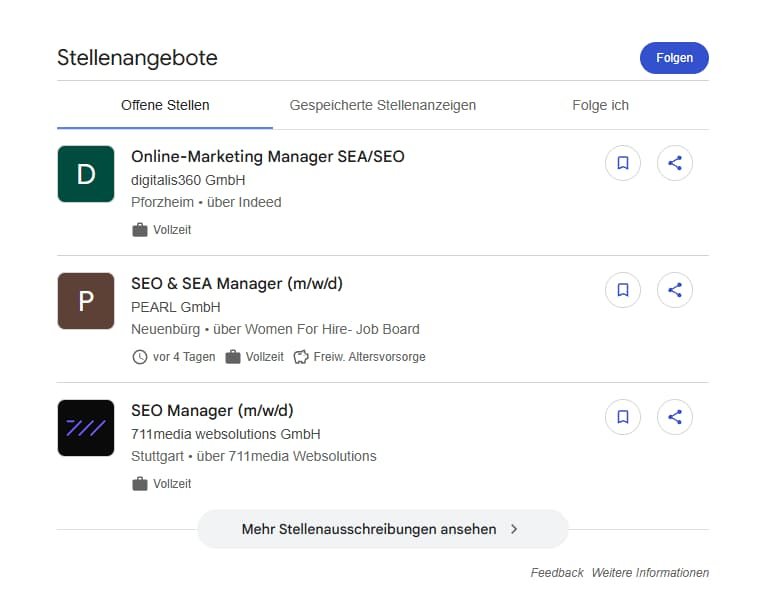Screen dimensions: 763x612
Task: Bookmark the SEO & SEA Manager PEARL job
Action: click(622, 290)
